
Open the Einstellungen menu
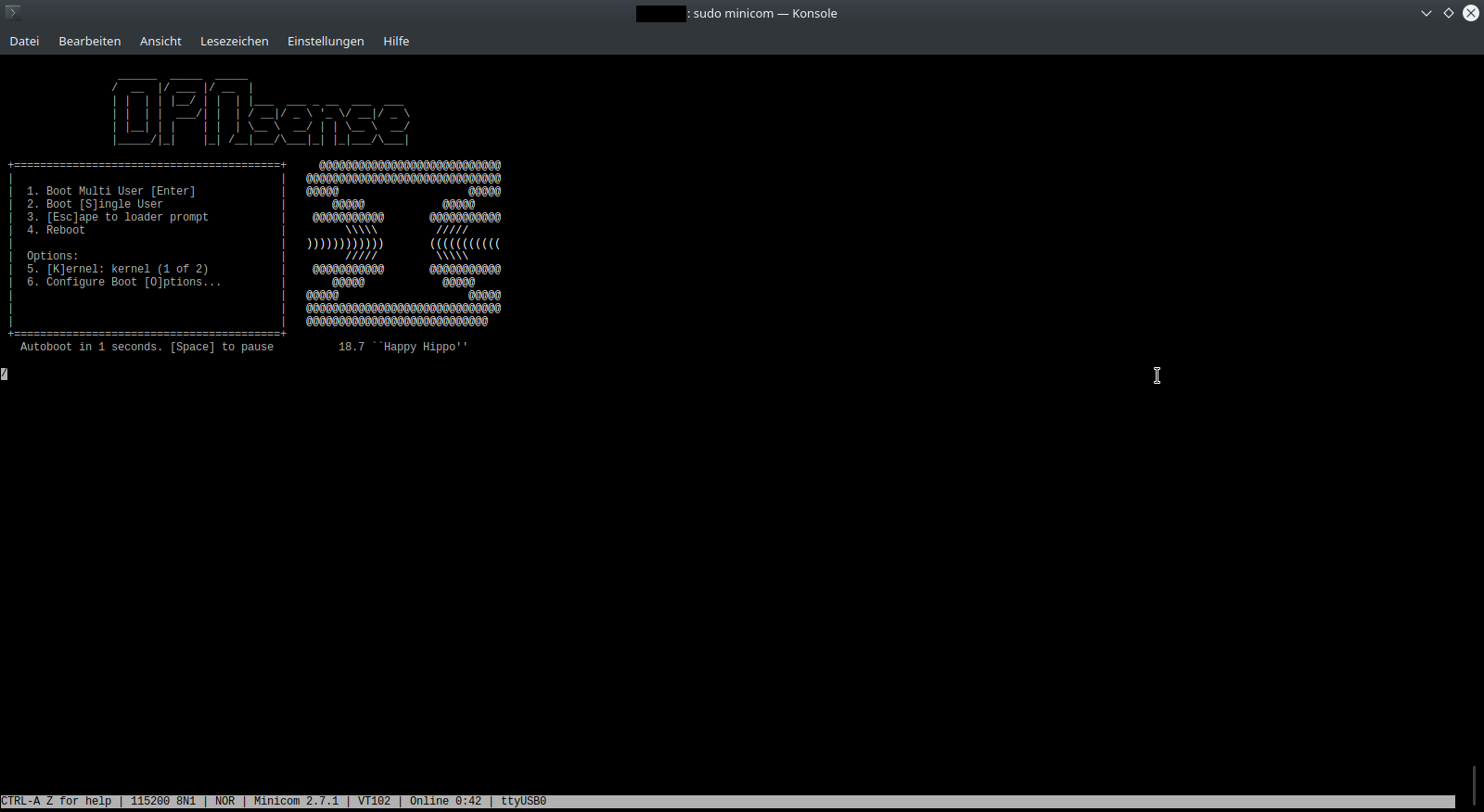point(326,41)
